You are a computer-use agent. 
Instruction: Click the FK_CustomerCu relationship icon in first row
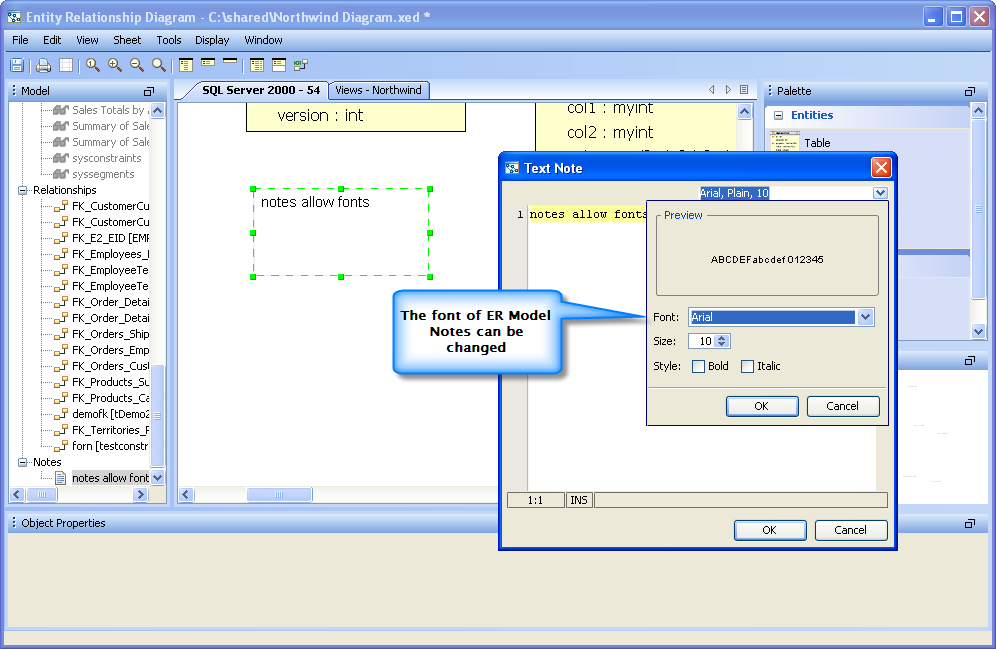[x=61, y=206]
